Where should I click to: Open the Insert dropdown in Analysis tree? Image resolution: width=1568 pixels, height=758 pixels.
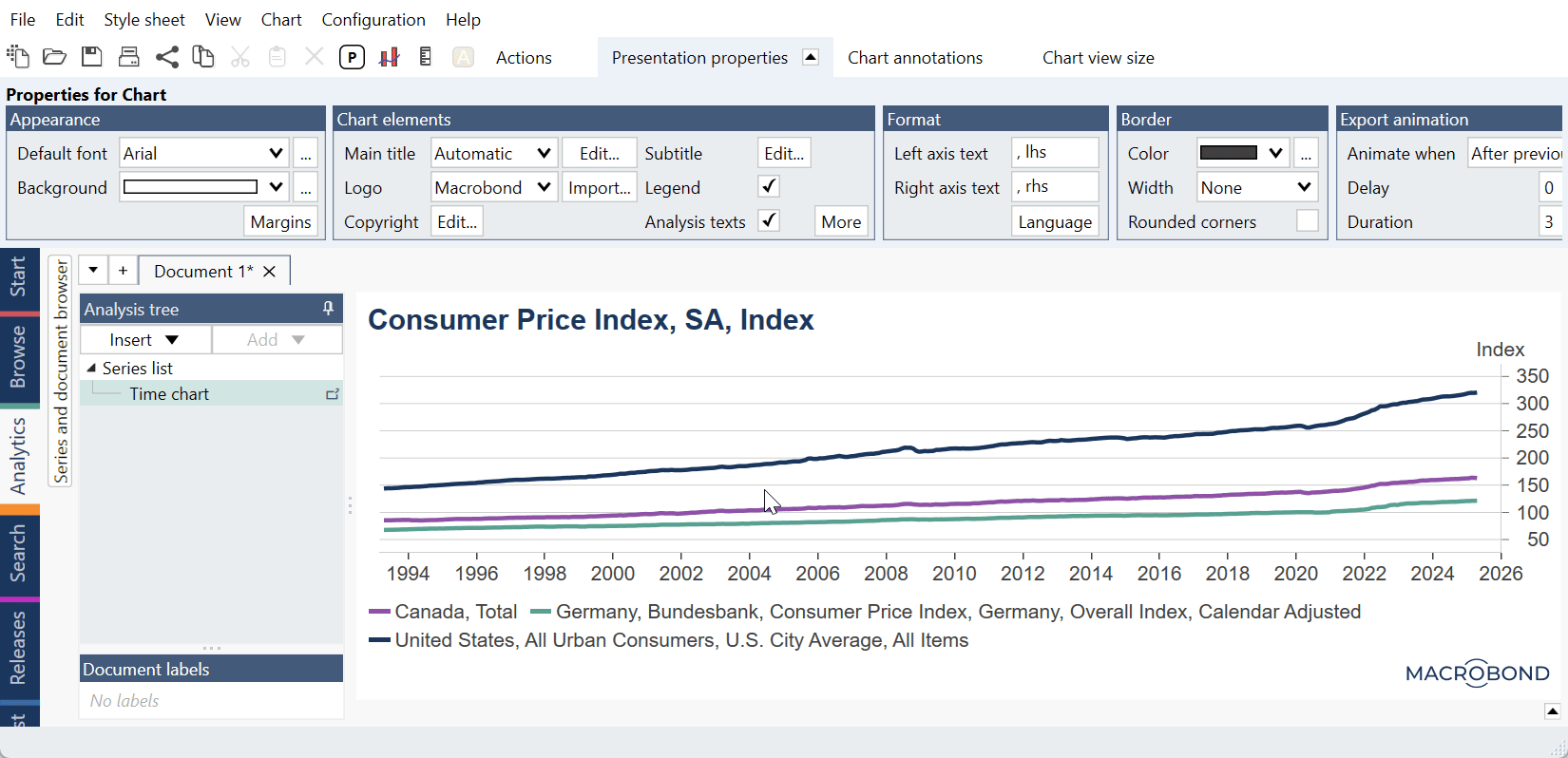coord(145,340)
